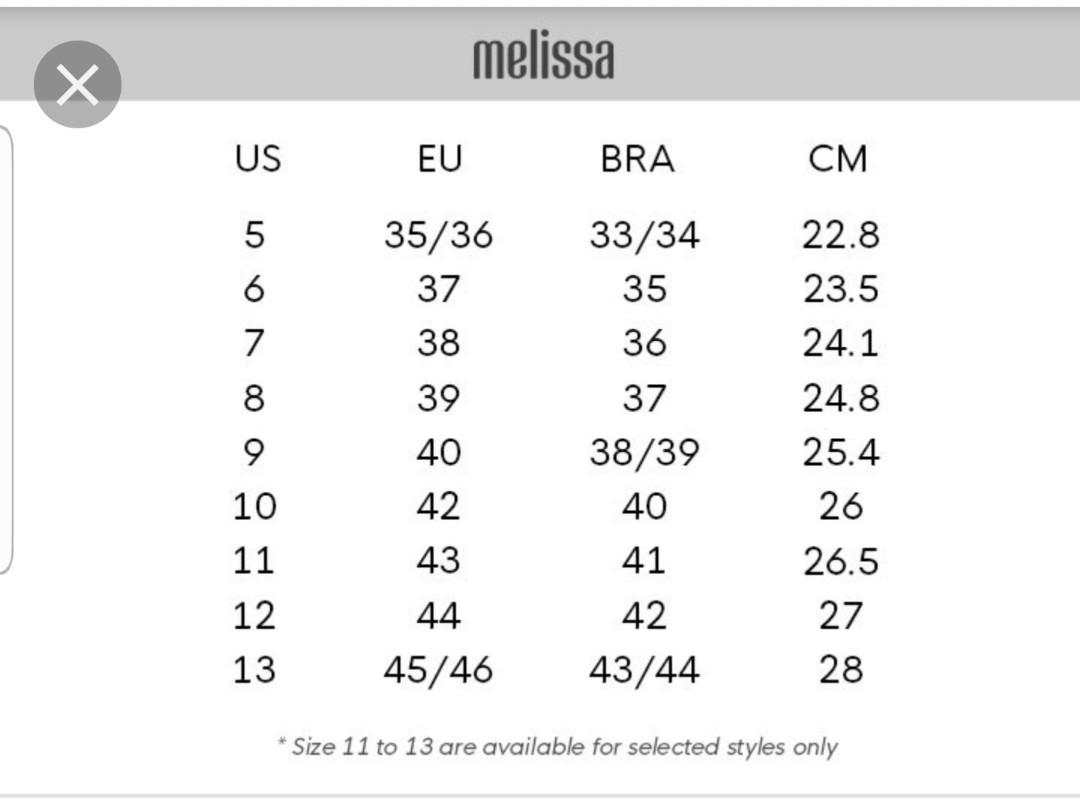Click BRA size 43/44 cell
Viewport: 1080px width, 802px height.
pyautogui.click(x=644, y=670)
